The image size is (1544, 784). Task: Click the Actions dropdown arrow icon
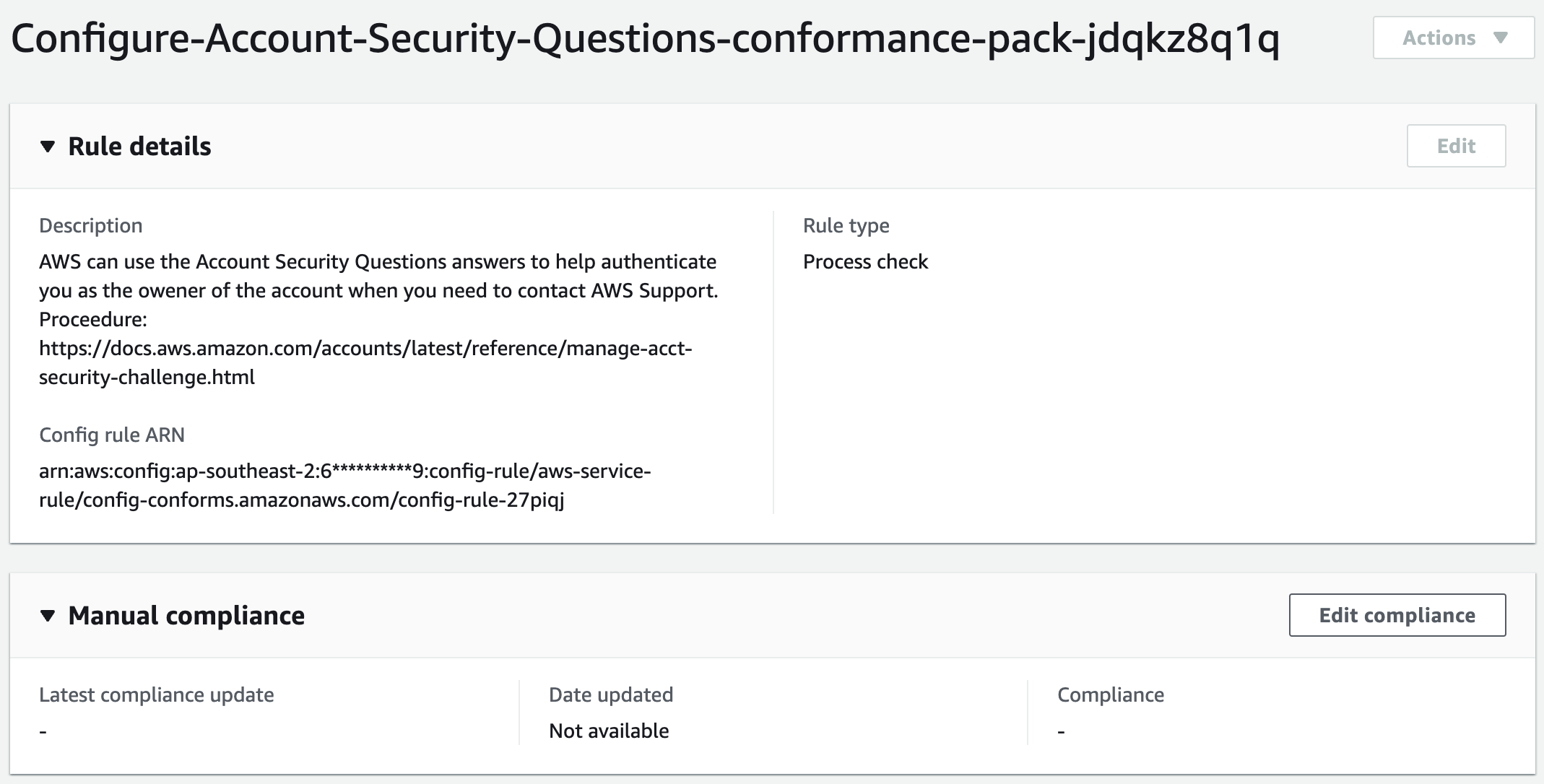1501,38
